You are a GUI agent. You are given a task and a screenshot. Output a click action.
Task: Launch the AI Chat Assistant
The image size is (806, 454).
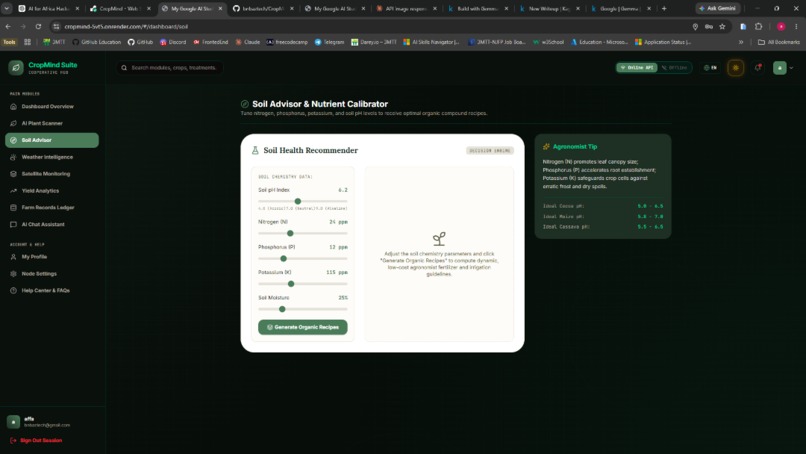[x=43, y=225]
